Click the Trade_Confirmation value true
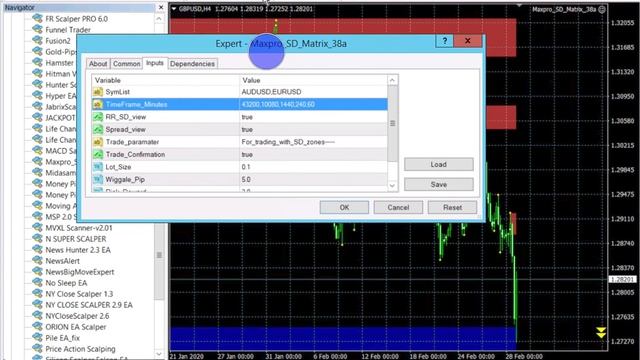Viewport: 640px width, 360px height. (247, 155)
